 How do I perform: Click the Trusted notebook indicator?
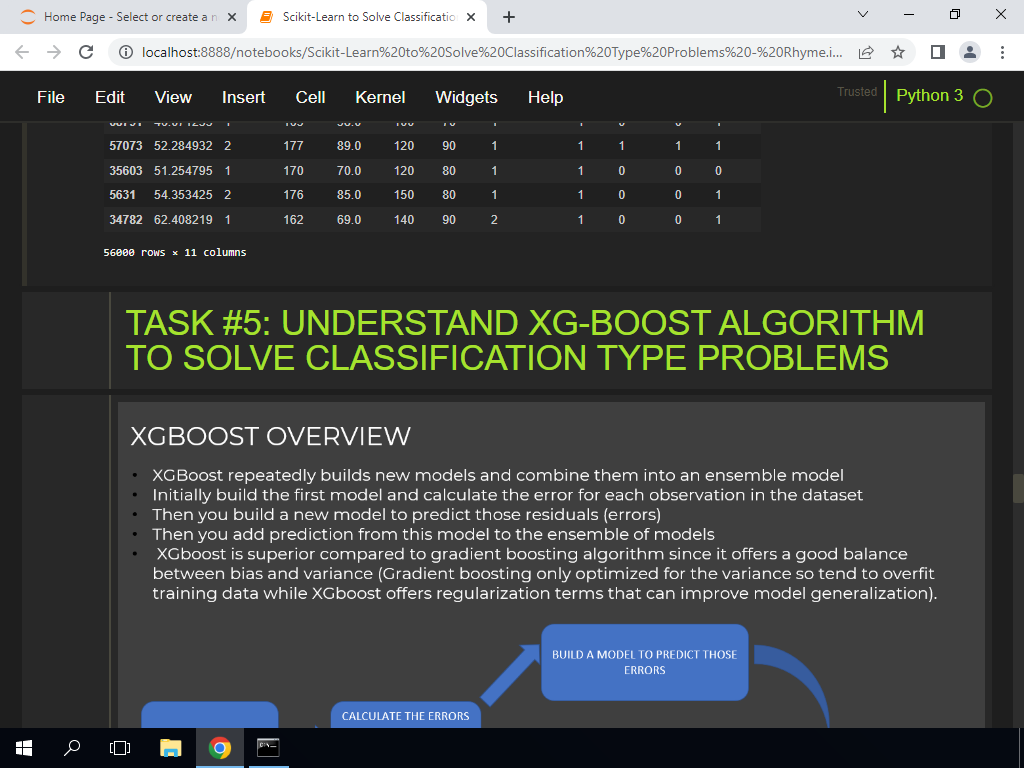[x=857, y=92]
